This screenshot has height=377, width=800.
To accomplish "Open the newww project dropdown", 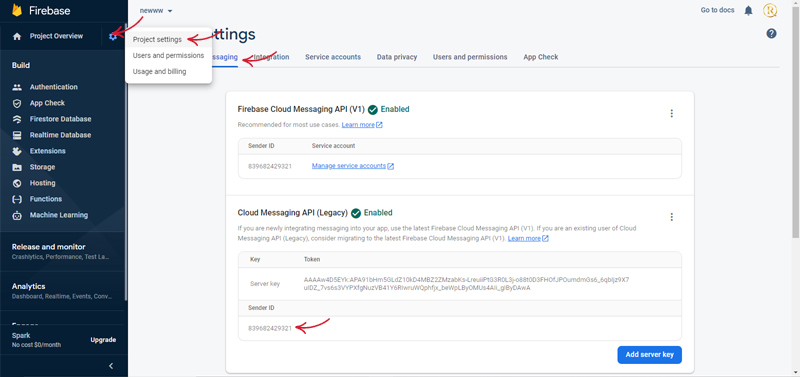I will coord(156,11).
